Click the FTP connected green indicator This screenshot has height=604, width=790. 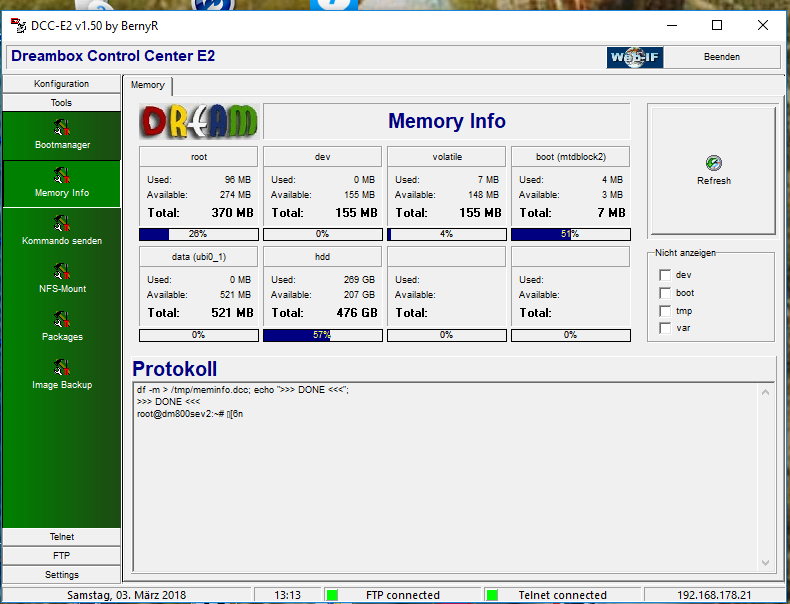pos(332,595)
